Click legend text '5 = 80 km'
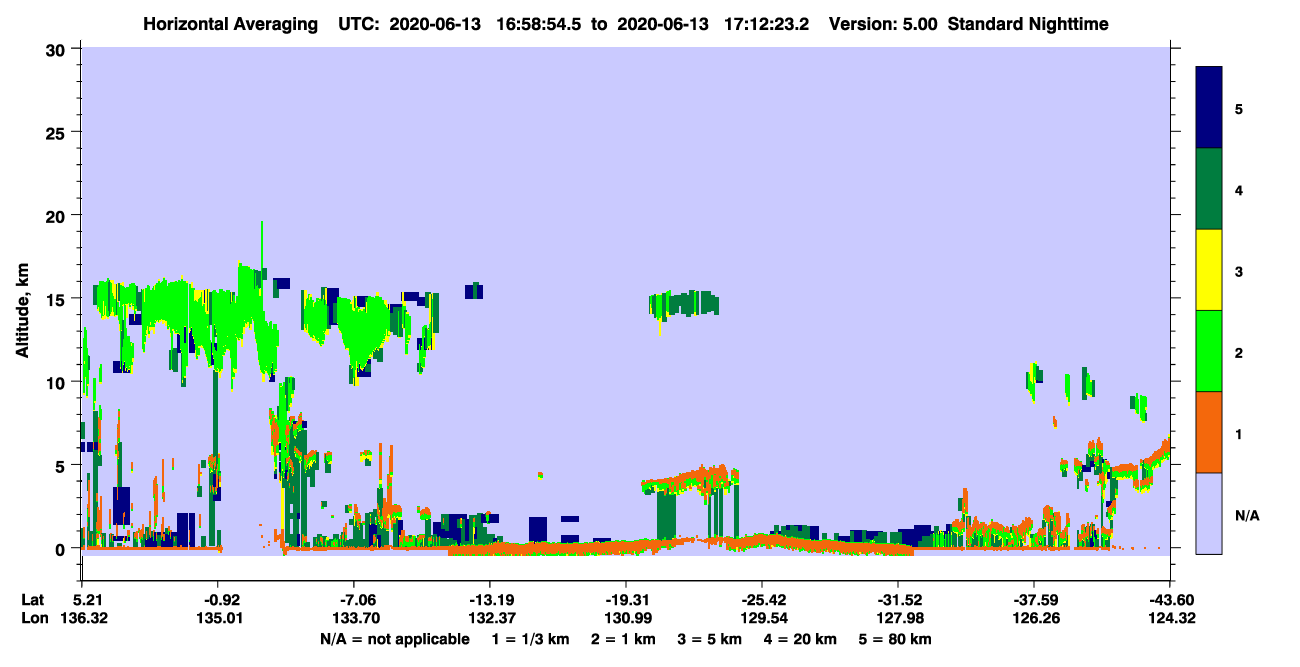The image size is (1300, 667). point(896,639)
